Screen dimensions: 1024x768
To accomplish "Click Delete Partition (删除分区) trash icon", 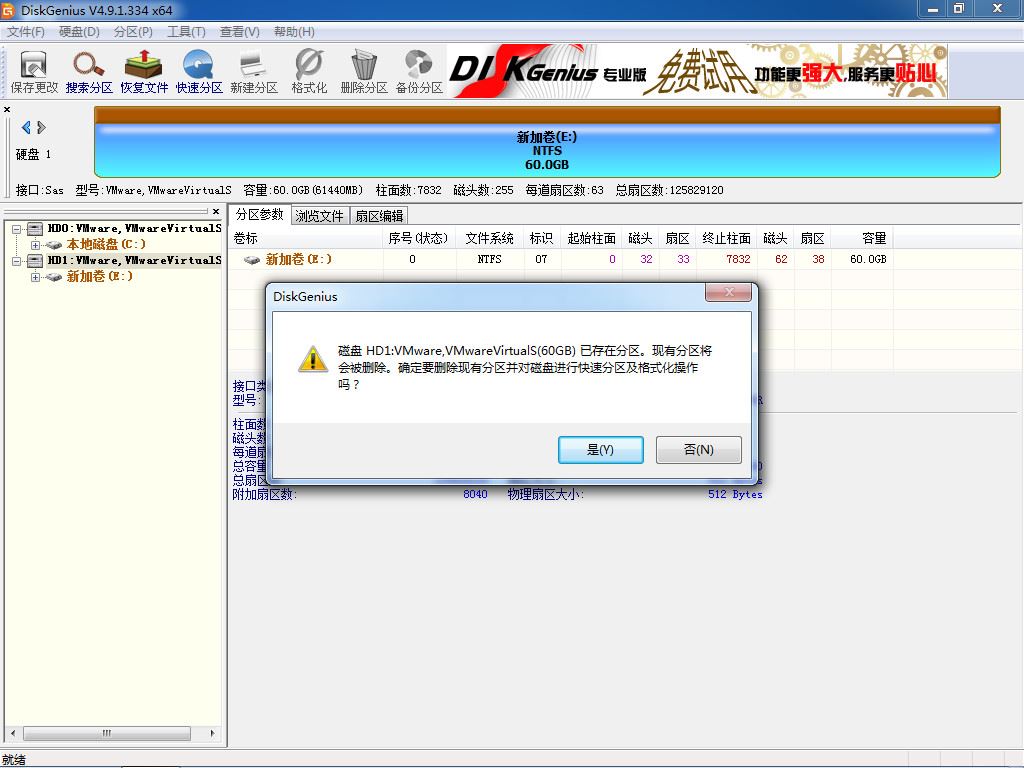I will [364, 72].
